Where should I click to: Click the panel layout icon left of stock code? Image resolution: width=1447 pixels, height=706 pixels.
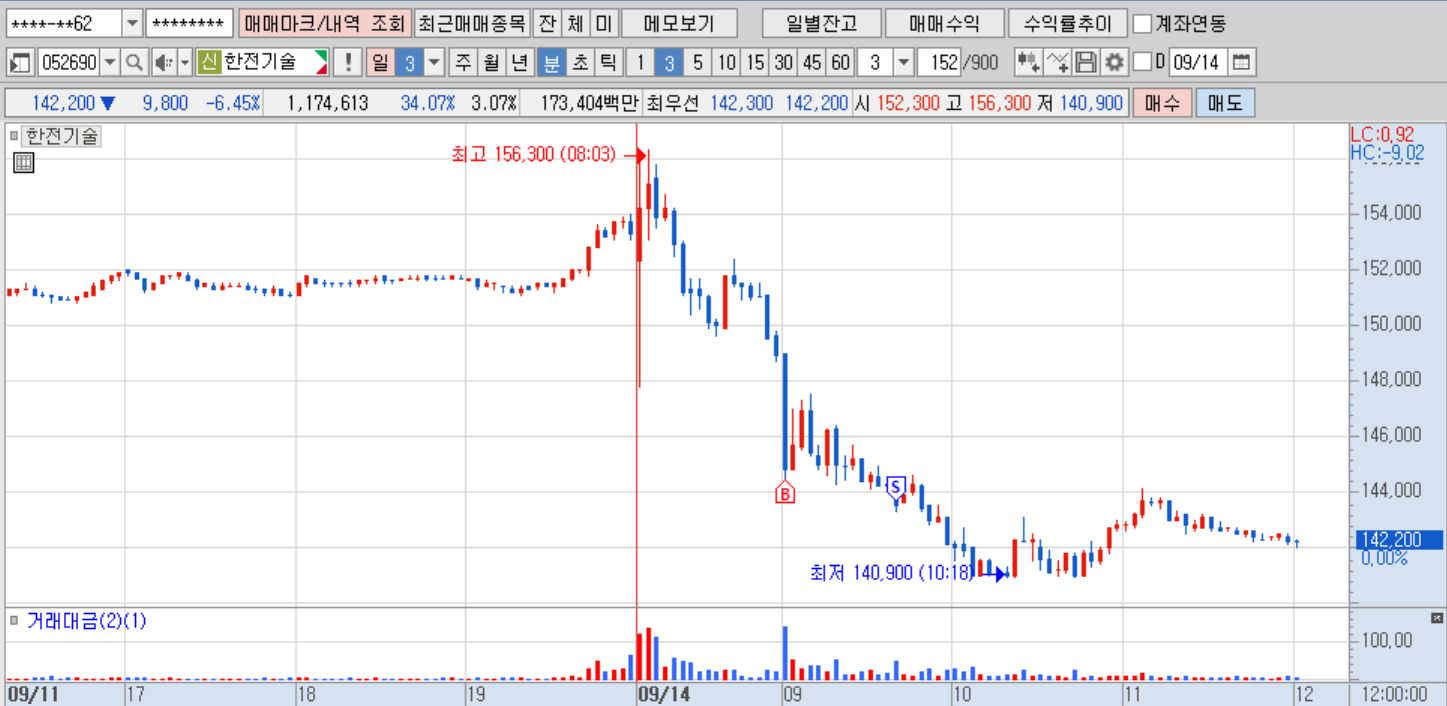point(20,63)
